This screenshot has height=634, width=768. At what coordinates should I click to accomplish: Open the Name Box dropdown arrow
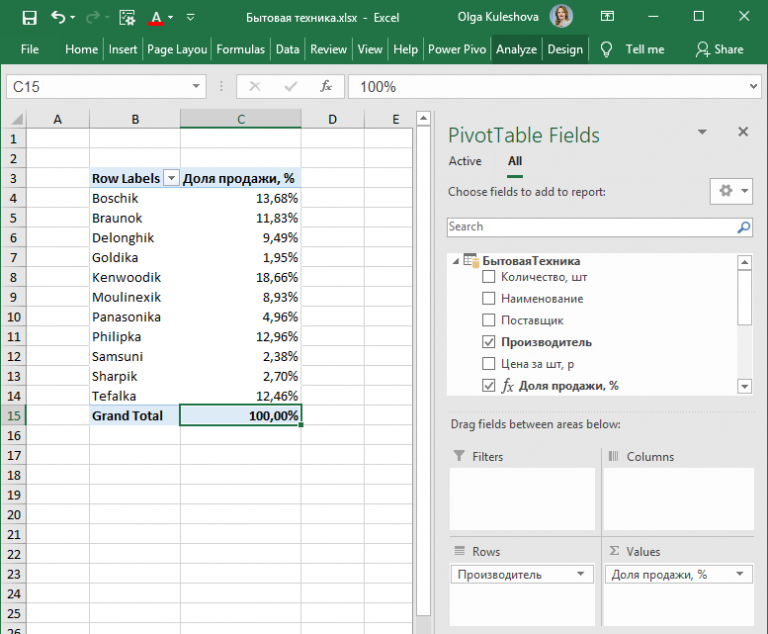196,86
